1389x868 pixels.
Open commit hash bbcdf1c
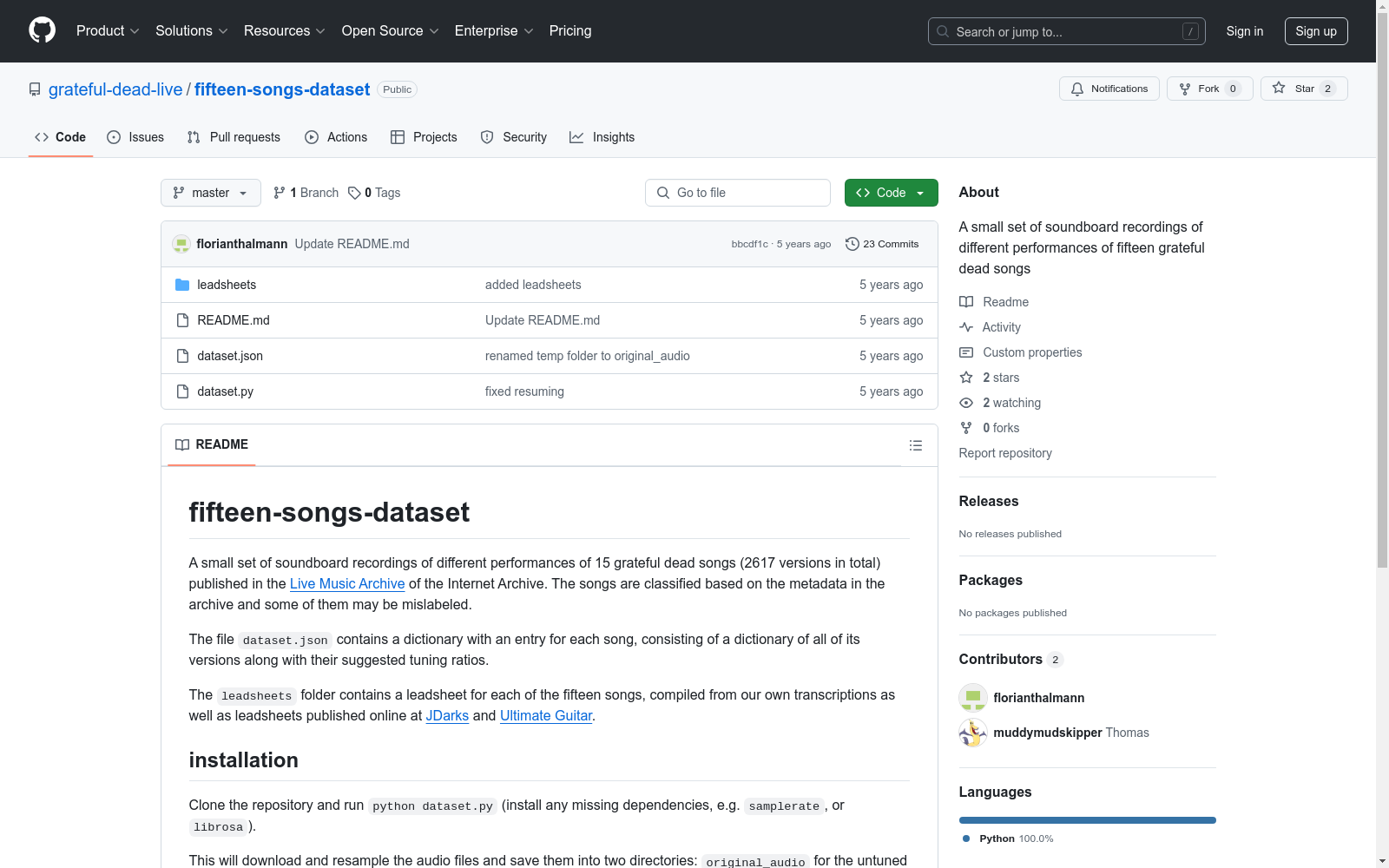pos(750,244)
